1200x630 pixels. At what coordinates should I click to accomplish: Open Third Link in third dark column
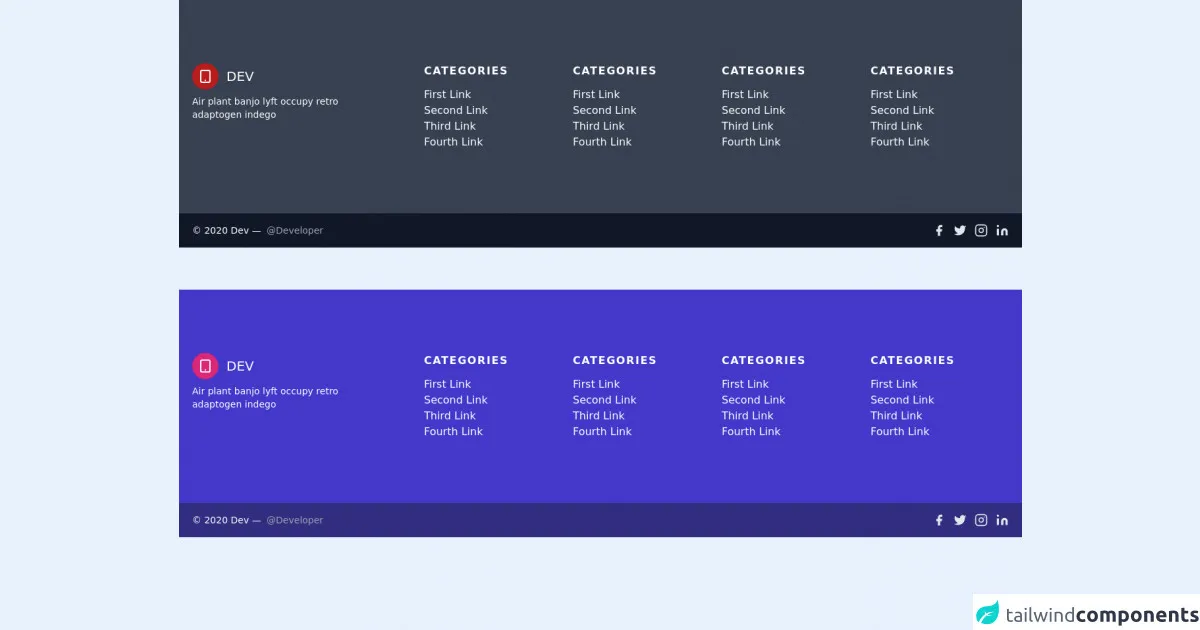pyautogui.click(x=747, y=126)
